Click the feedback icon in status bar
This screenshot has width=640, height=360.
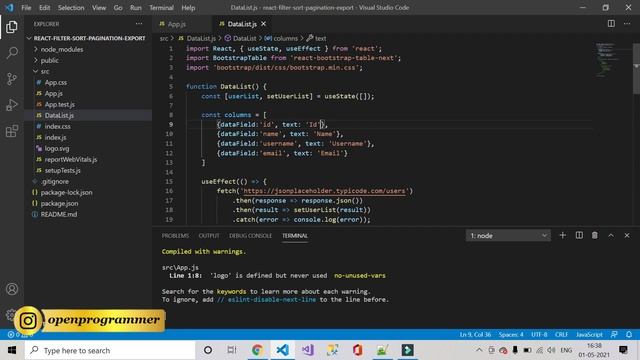(x=614, y=334)
